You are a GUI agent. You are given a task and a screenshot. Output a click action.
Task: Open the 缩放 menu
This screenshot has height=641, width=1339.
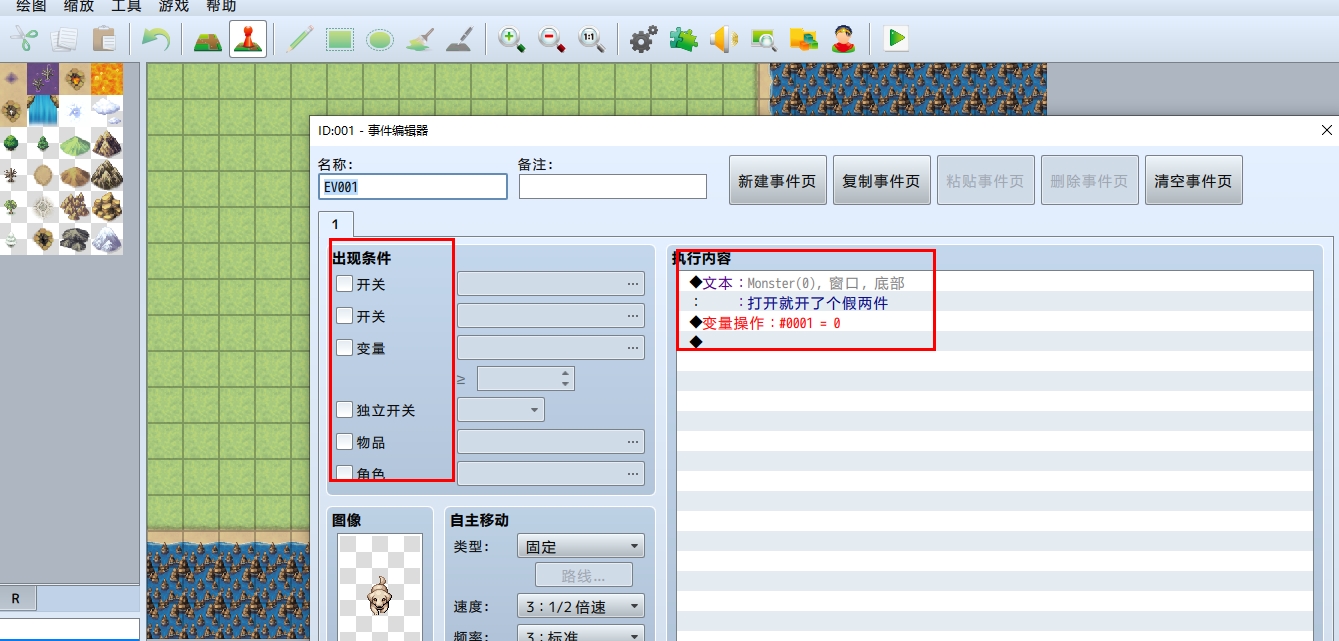pyautogui.click(x=79, y=6)
